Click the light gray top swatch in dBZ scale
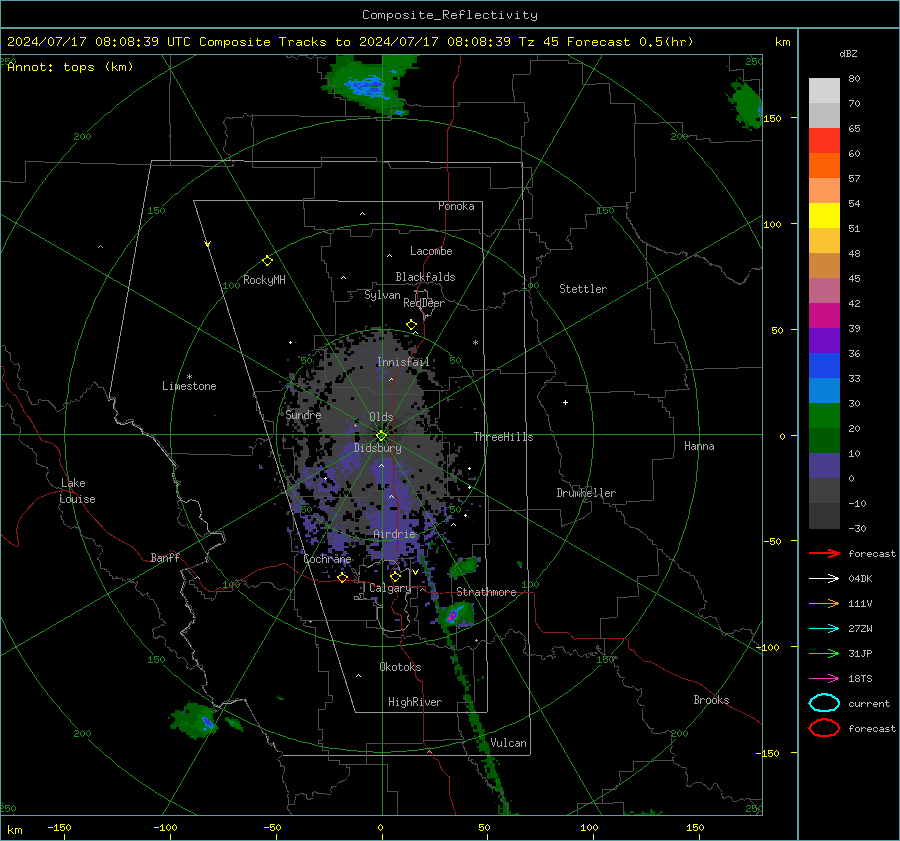Viewport: 900px width, 841px height. pyautogui.click(x=824, y=90)
